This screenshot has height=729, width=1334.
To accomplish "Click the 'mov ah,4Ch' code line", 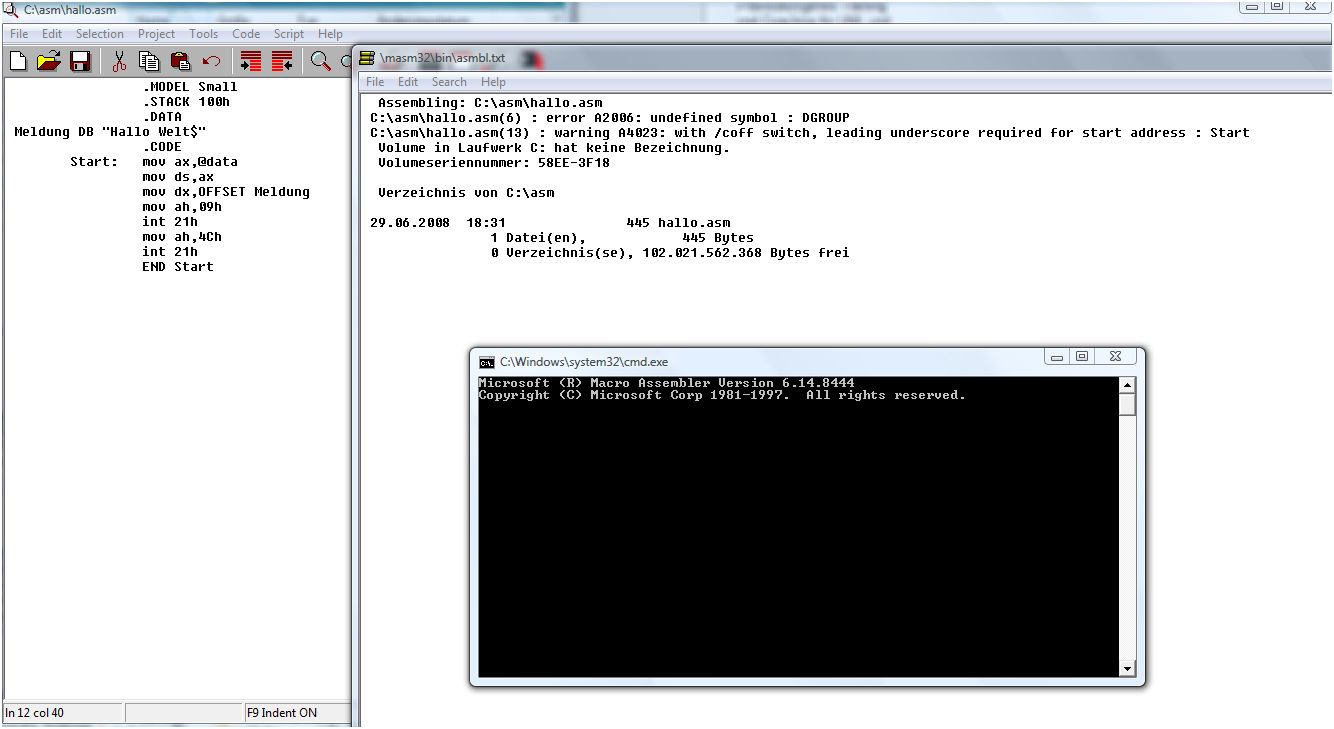I will [182, 236].
